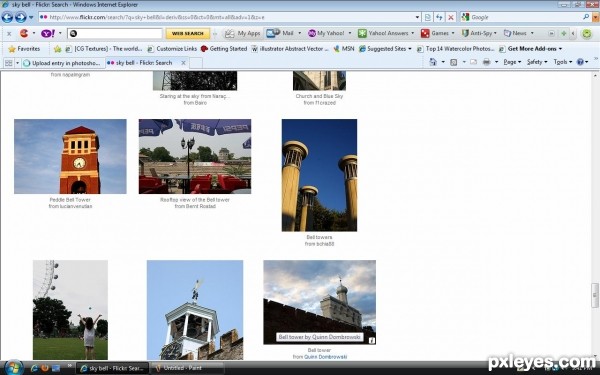The image size is (600, 375).
Task: Expand the Page menu dropdown
Action: pyautogui.click(x=512, y=62)
